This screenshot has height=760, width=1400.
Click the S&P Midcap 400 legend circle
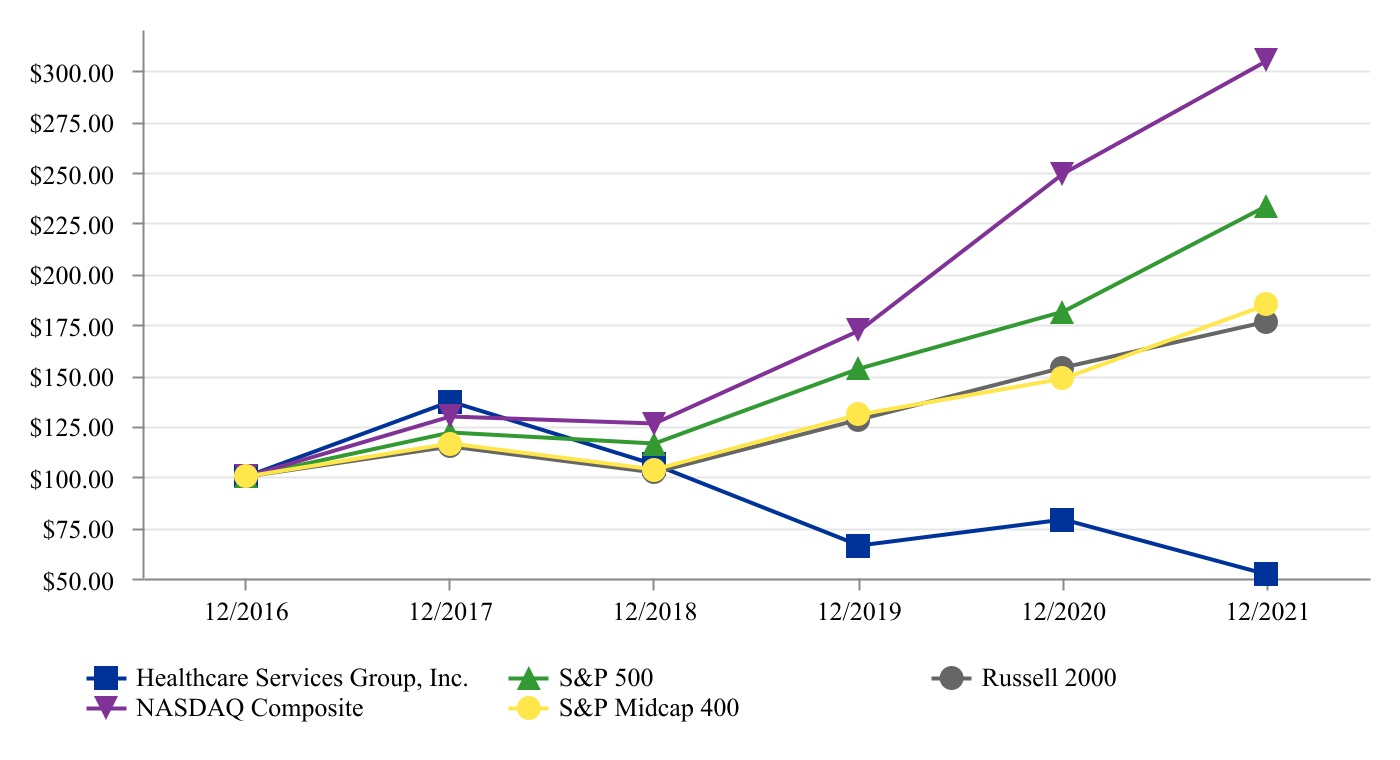click(529, 709)
